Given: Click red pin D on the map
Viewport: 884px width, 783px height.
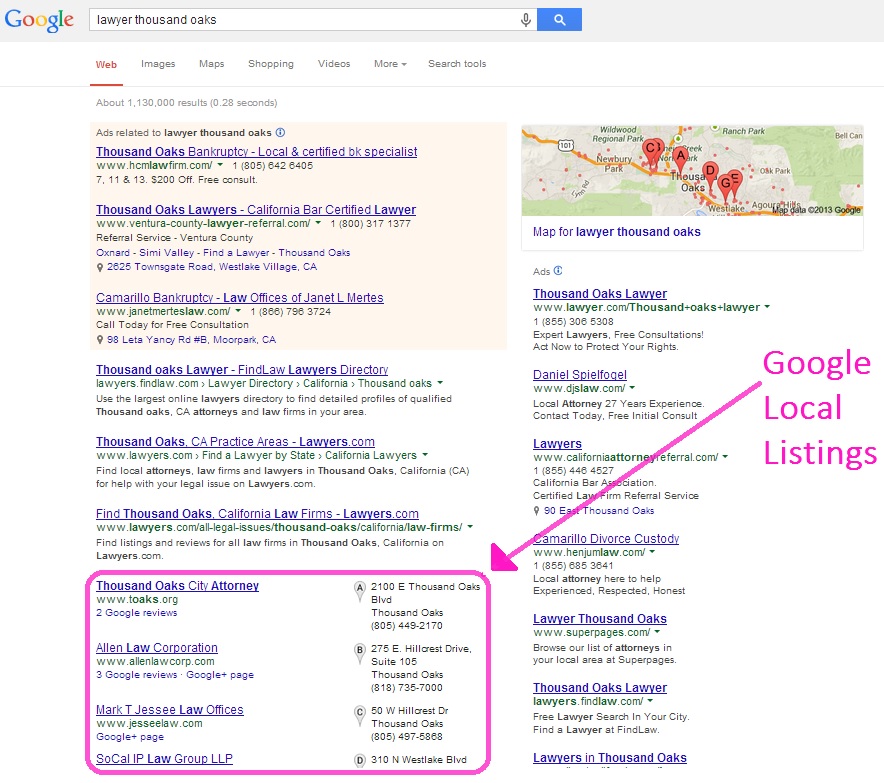Looking at the screenshot, I should click(710, 174).
